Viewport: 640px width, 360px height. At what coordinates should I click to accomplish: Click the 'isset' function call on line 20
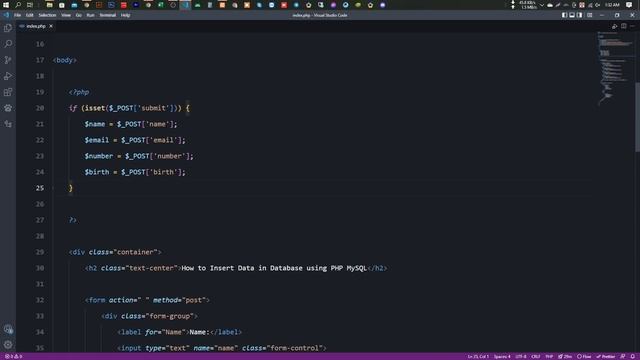(x=95, y=108)
